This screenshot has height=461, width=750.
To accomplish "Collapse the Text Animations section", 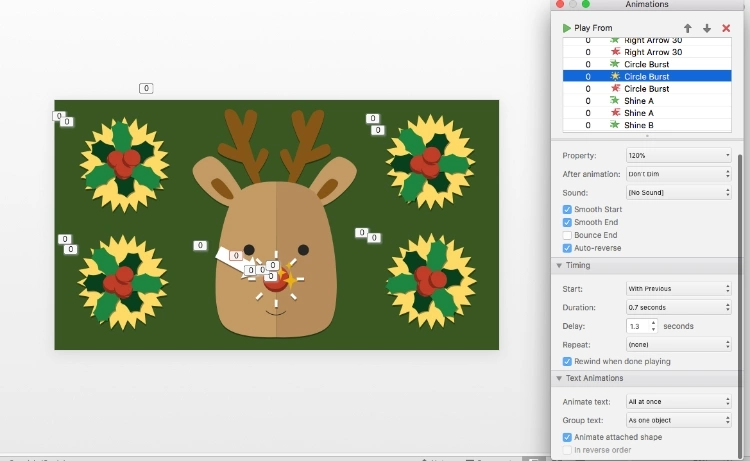I will [x=558, y=378].
